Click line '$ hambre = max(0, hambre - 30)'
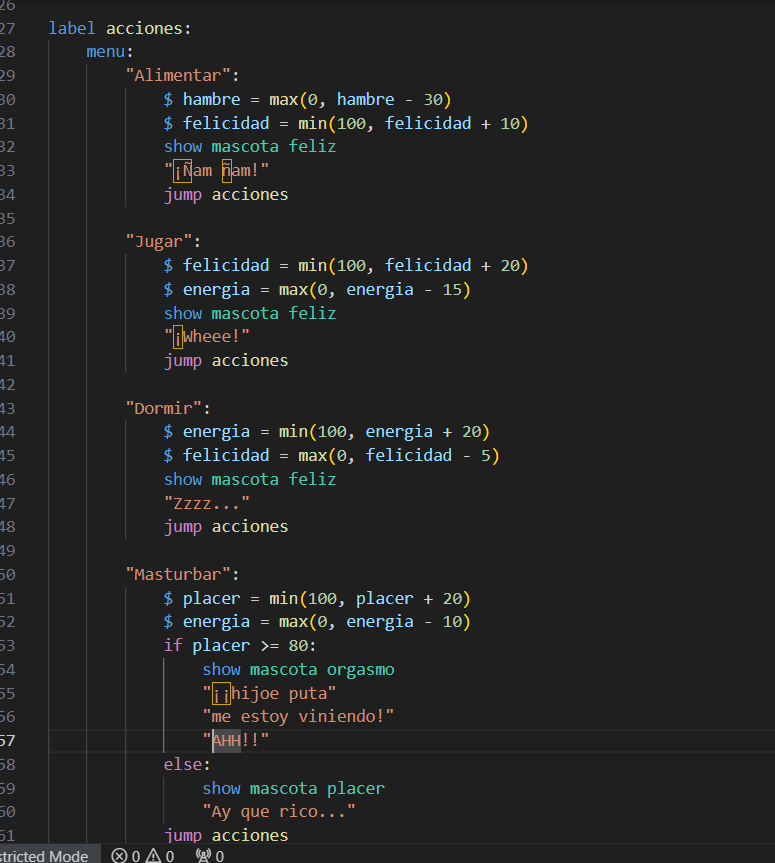775x863 pixels. (307, 100)
